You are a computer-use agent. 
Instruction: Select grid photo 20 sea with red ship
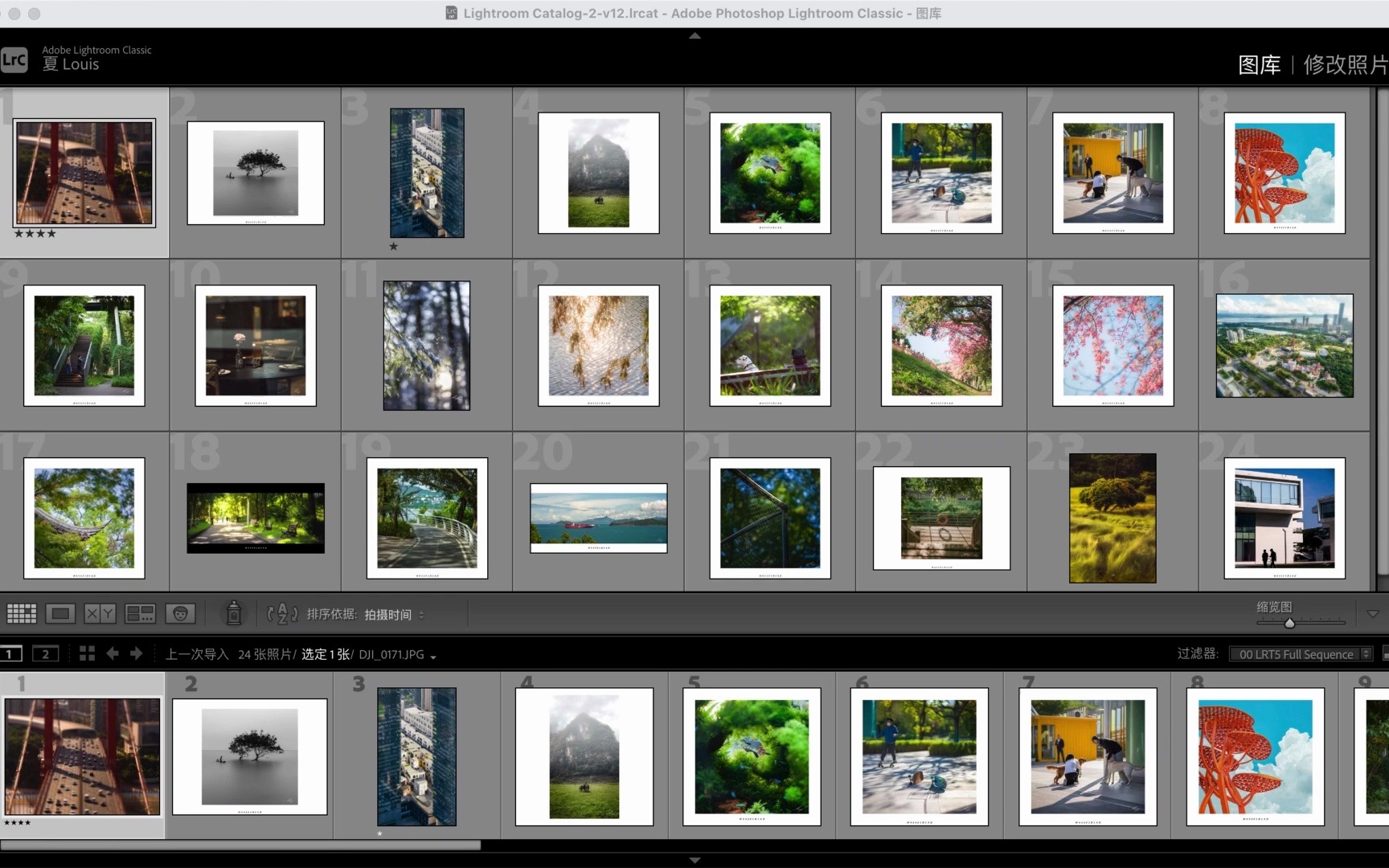599,518
